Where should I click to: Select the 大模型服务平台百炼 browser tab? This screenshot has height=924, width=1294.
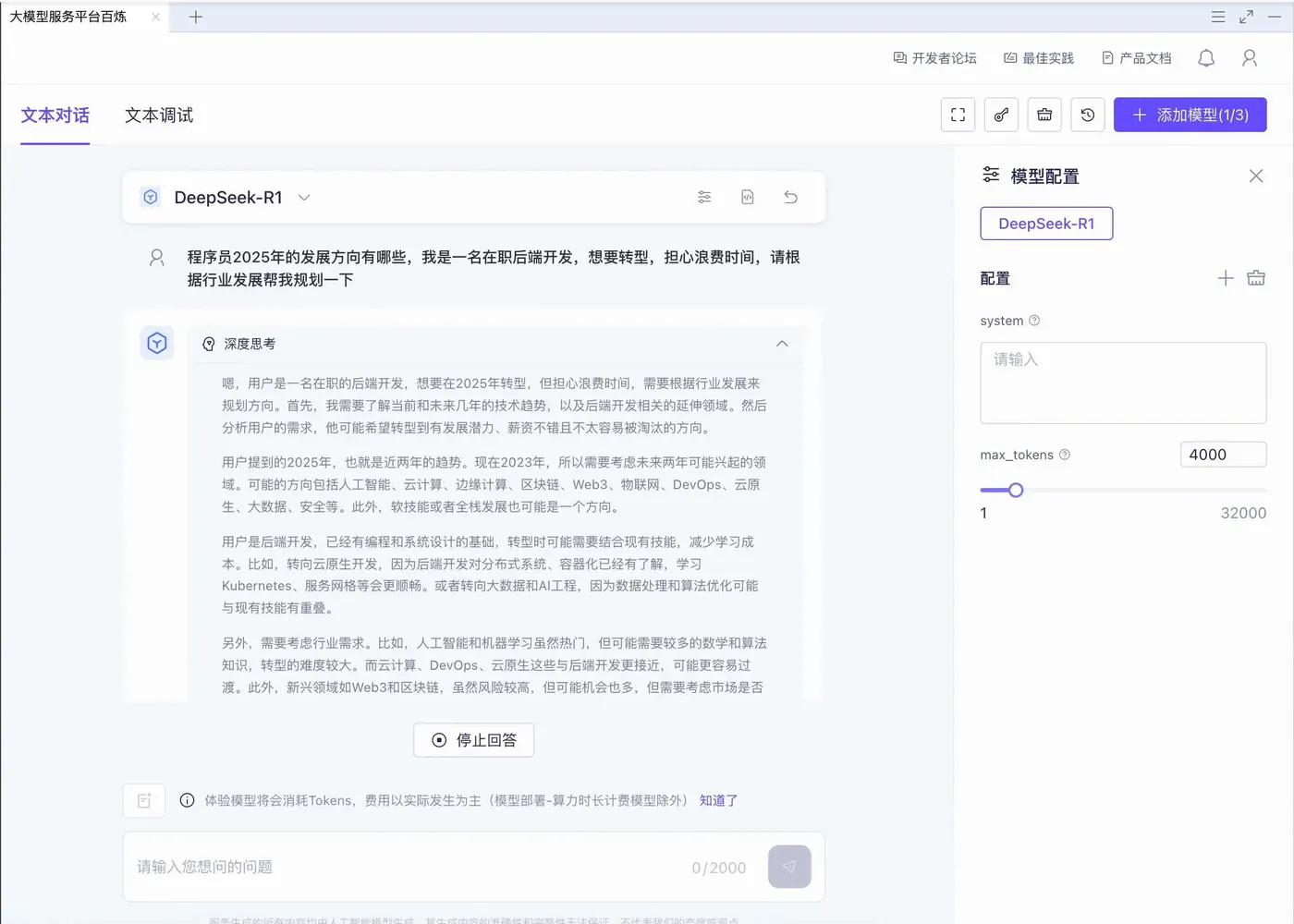click(x=68, y=17)
